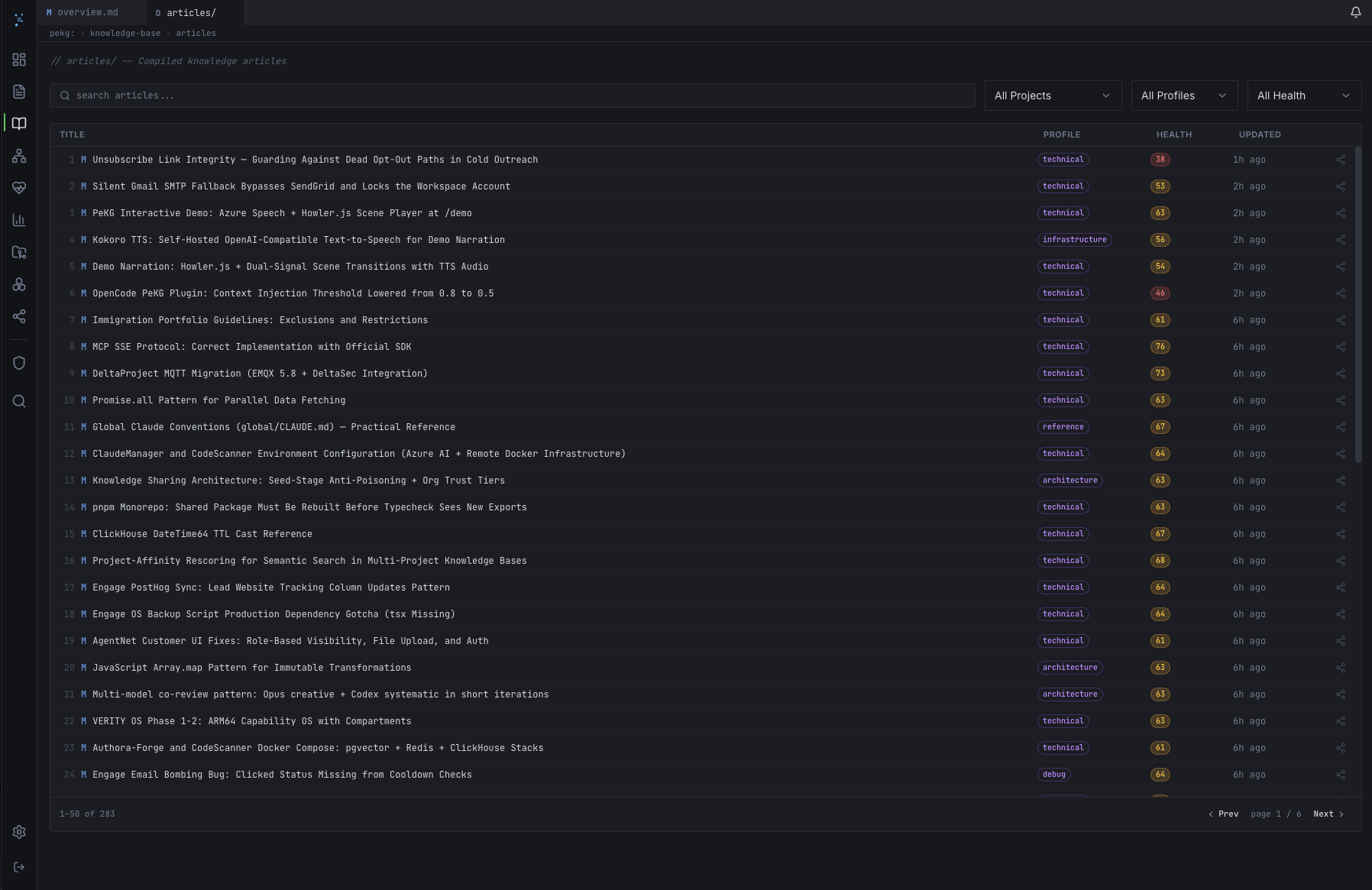The width and height of the screenshot is (1372, 890).
Task: Open the All Profiles filter dropdown
Action: click(x=1183, y=95)
